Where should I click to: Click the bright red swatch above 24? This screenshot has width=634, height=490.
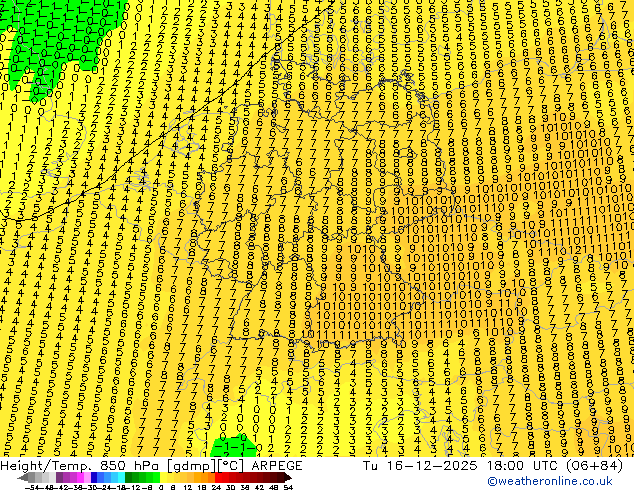(x=218, y=477)
